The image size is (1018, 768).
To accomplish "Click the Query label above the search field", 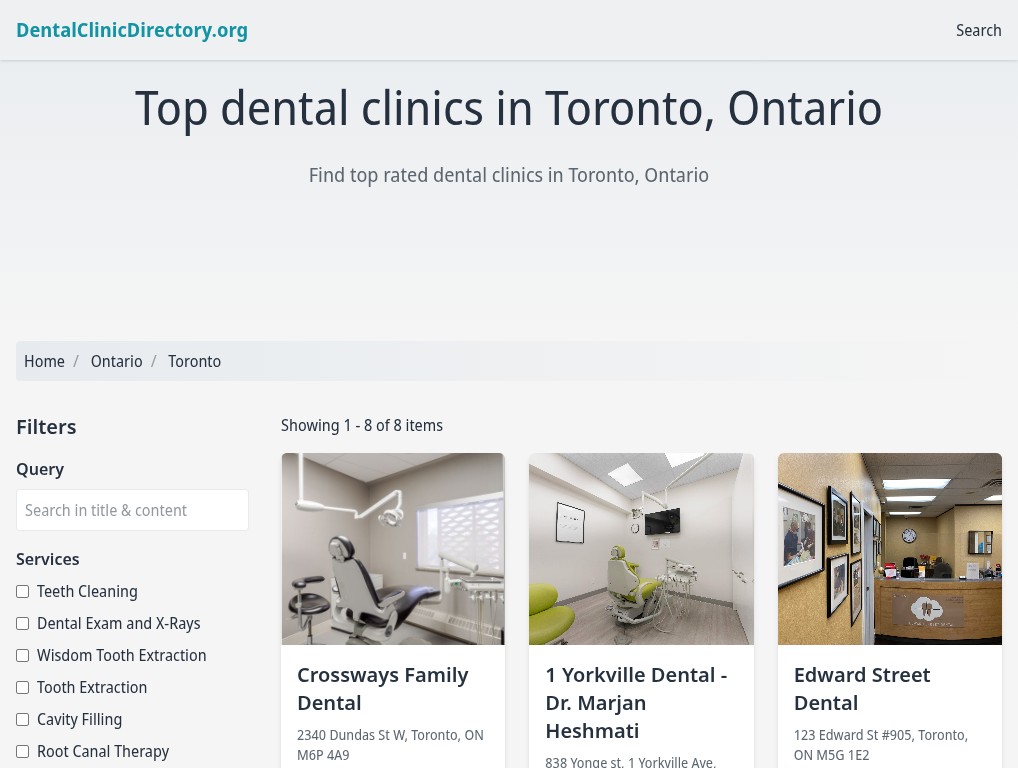I will 40,469.
